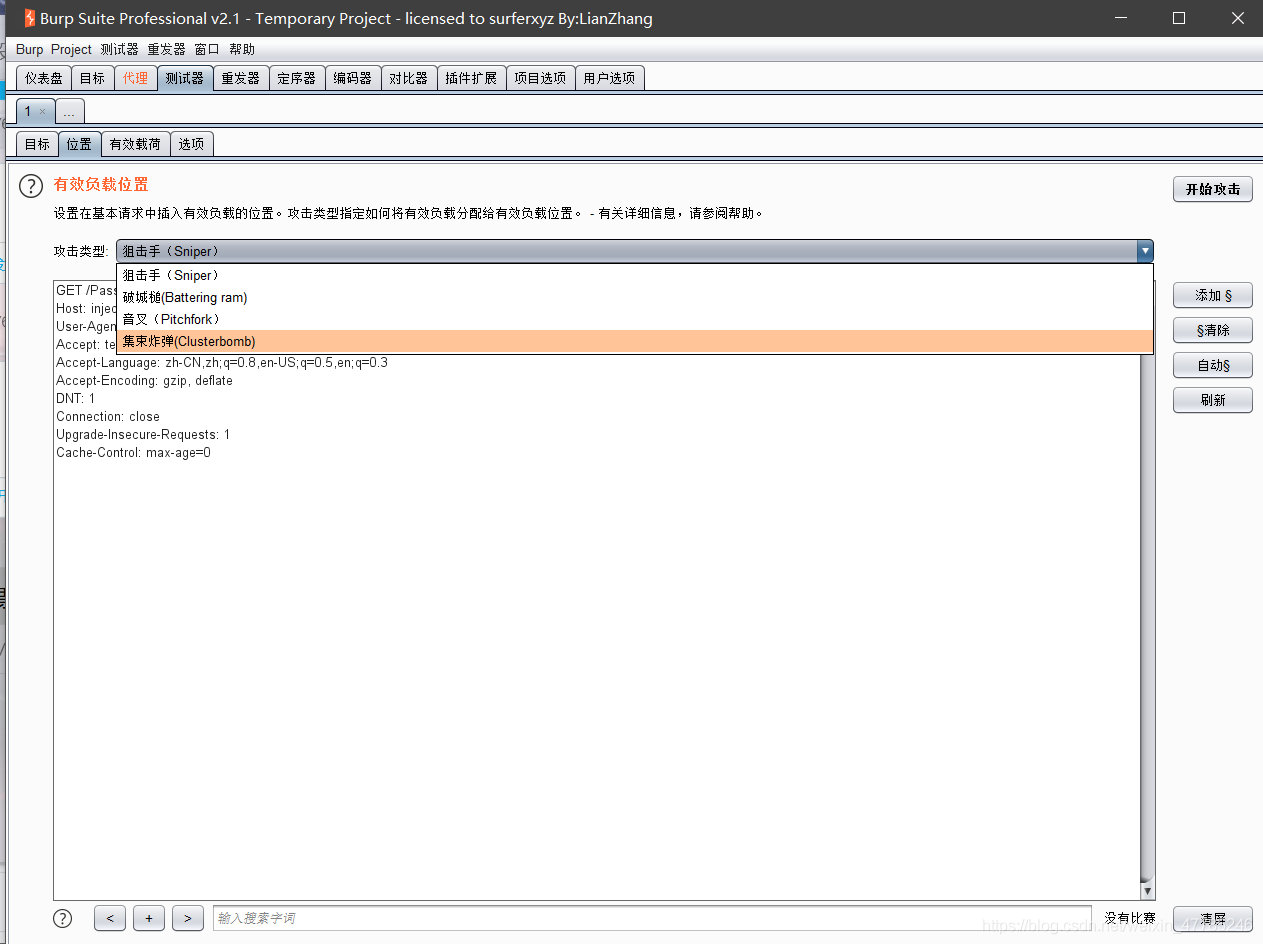
Task: Click scrollbar down arrow in request editor
Action: tap(1147, 891)
